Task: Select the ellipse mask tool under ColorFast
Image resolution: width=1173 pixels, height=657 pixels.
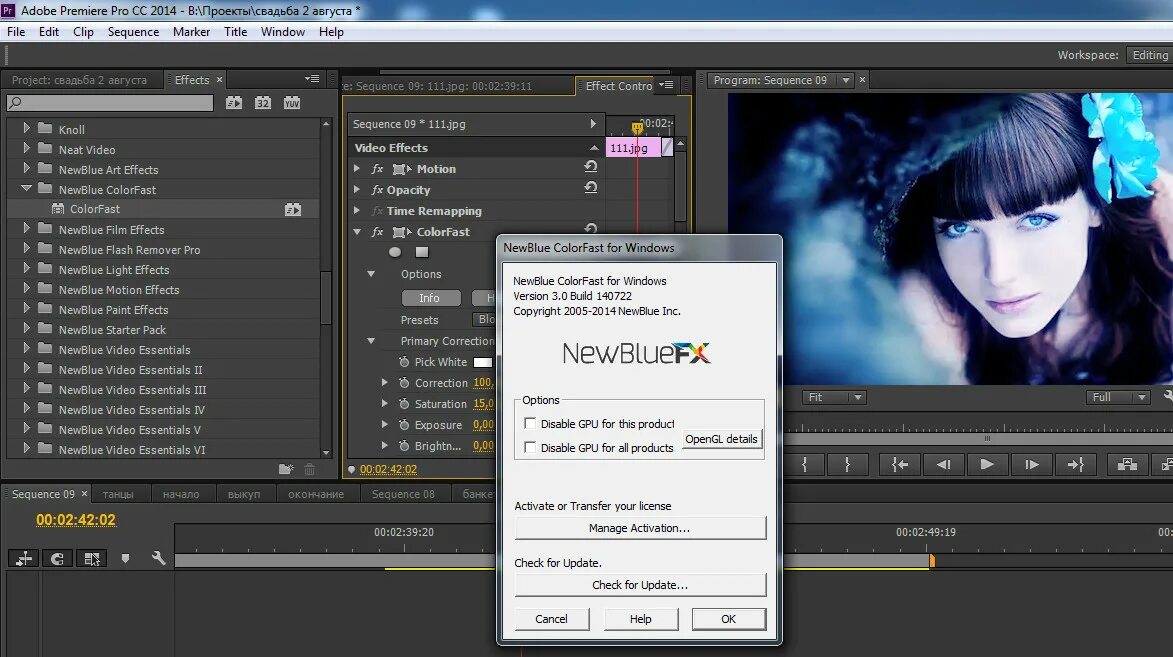Action: tap(395, 252)
